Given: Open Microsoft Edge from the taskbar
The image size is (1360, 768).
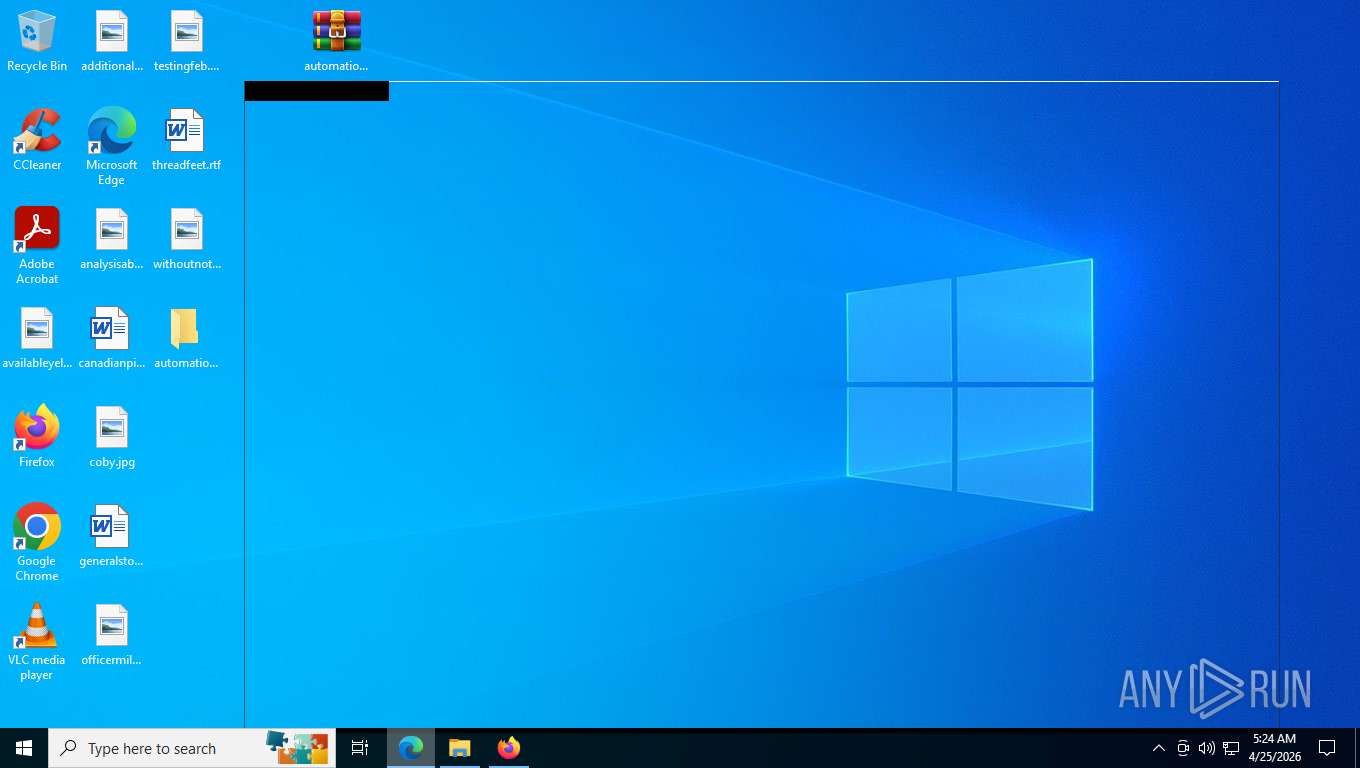Looking at the screenshot, I should click(x=411, y=748).
